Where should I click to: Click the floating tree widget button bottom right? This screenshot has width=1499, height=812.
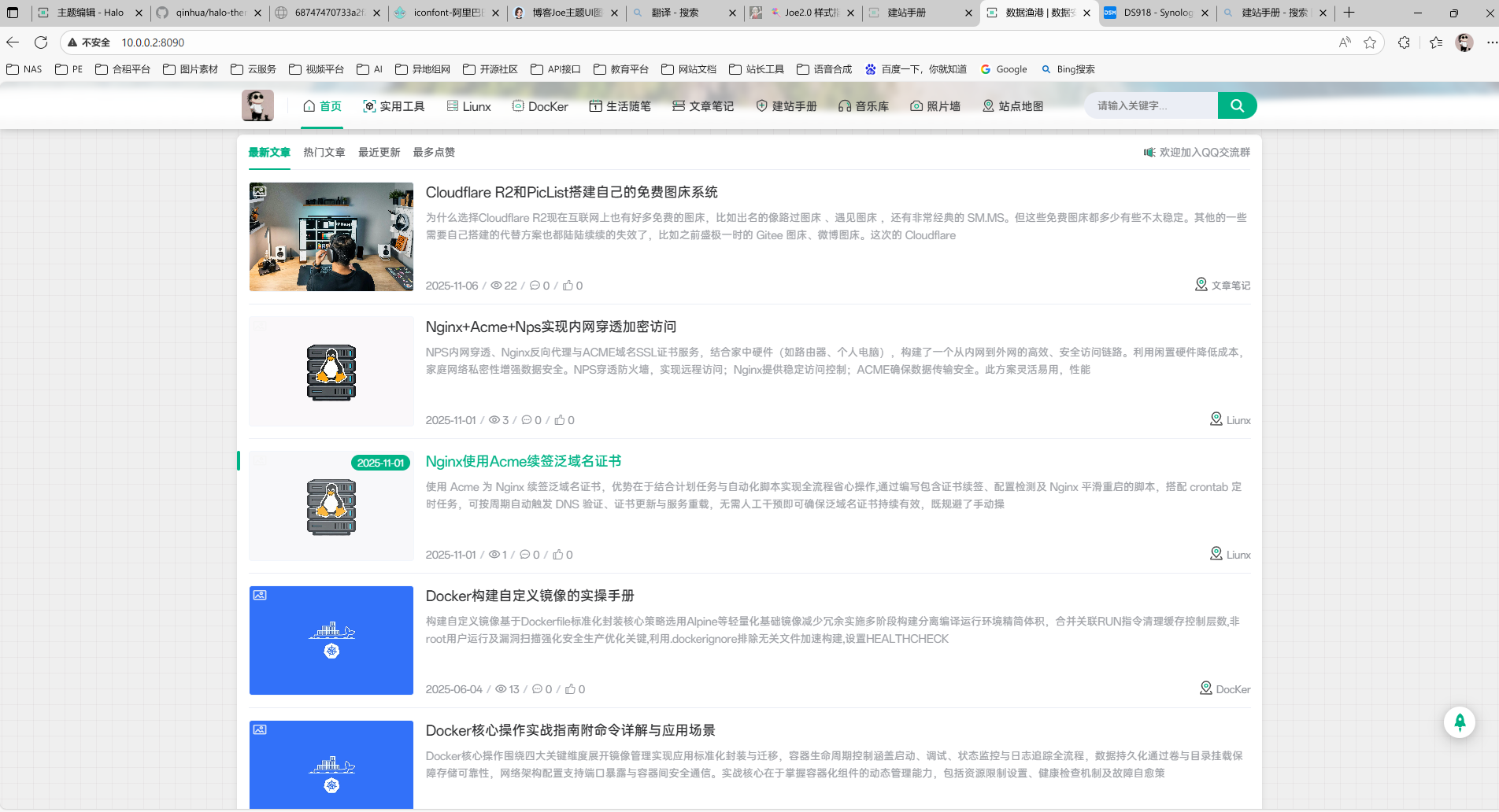(x=1460, y=722)
